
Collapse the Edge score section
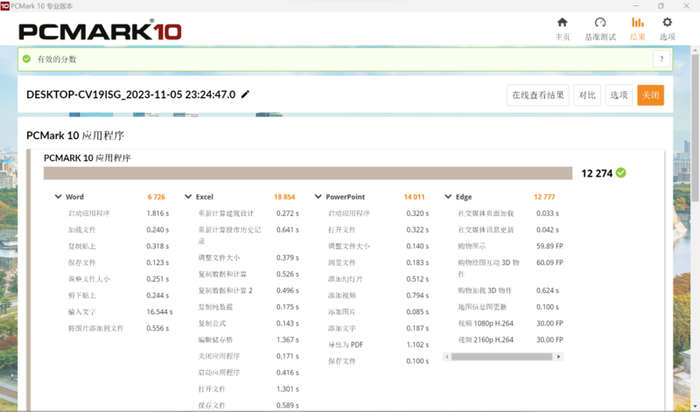tap(448, 196)
